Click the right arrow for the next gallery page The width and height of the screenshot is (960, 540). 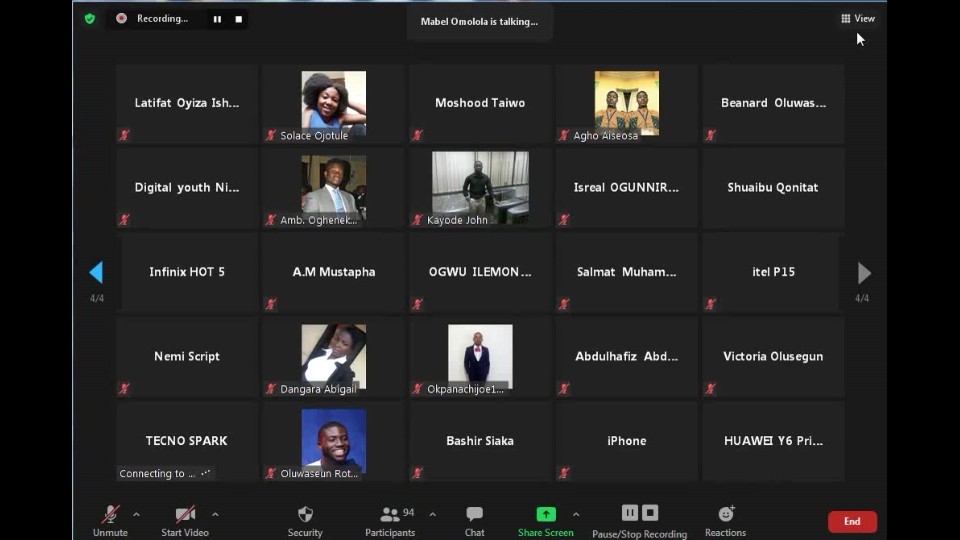click(864, 272)
